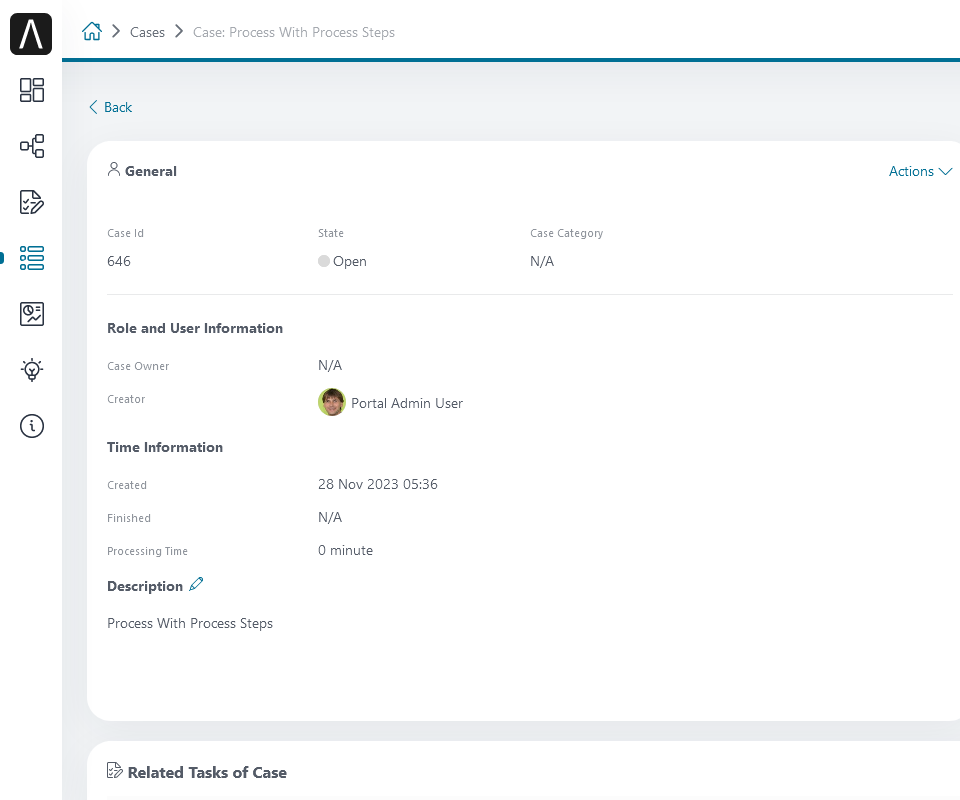Open the Dashboard from the sidebar

[x=32, y=90]
